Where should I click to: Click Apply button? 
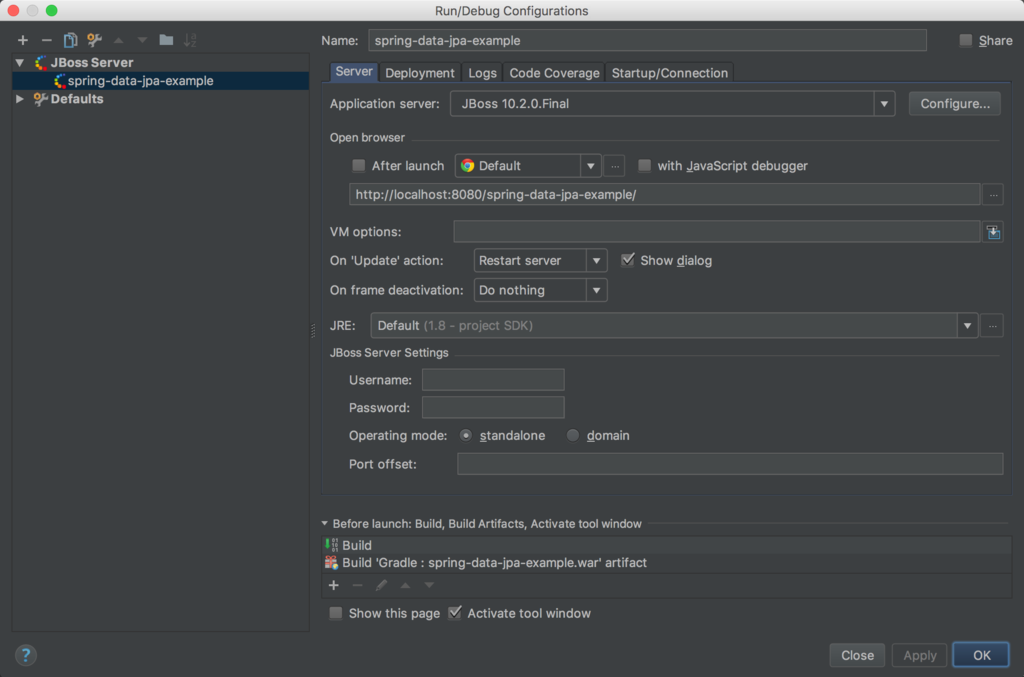pos(920,655)
